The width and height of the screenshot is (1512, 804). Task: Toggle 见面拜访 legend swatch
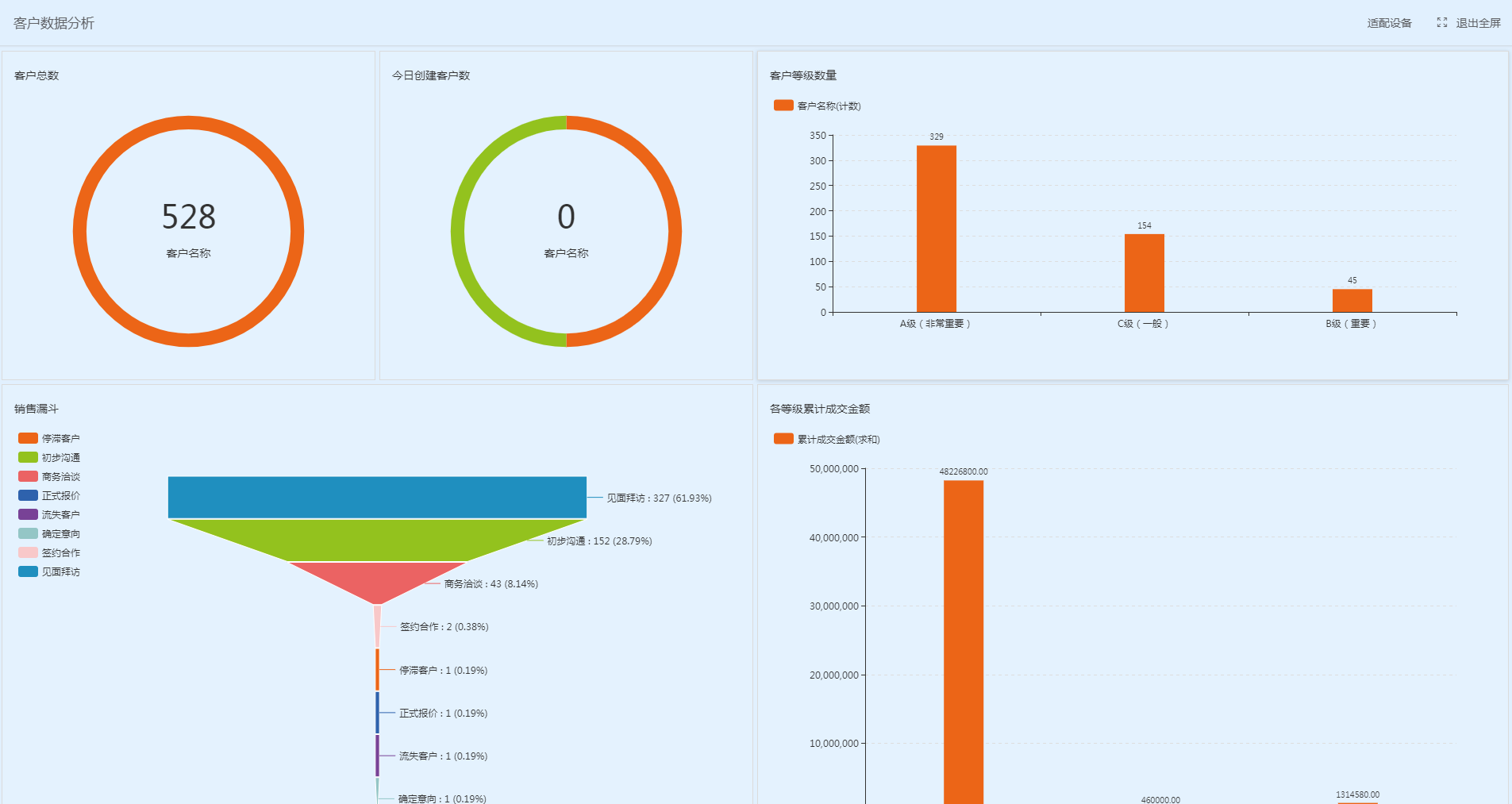[x=28, y=571]
